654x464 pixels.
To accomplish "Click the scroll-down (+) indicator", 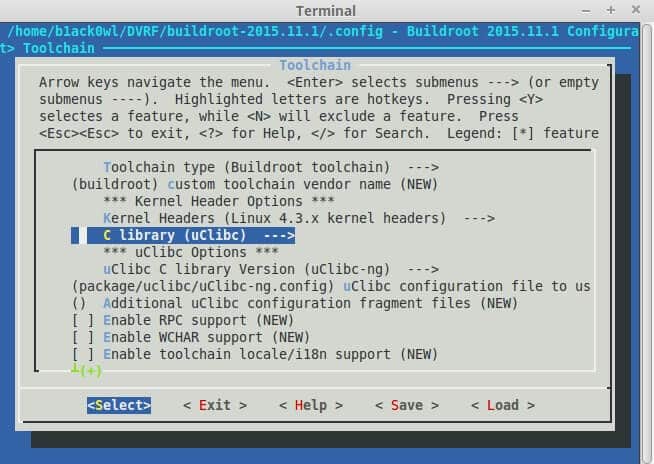I will pyautogui.click(x=86, y=370).
